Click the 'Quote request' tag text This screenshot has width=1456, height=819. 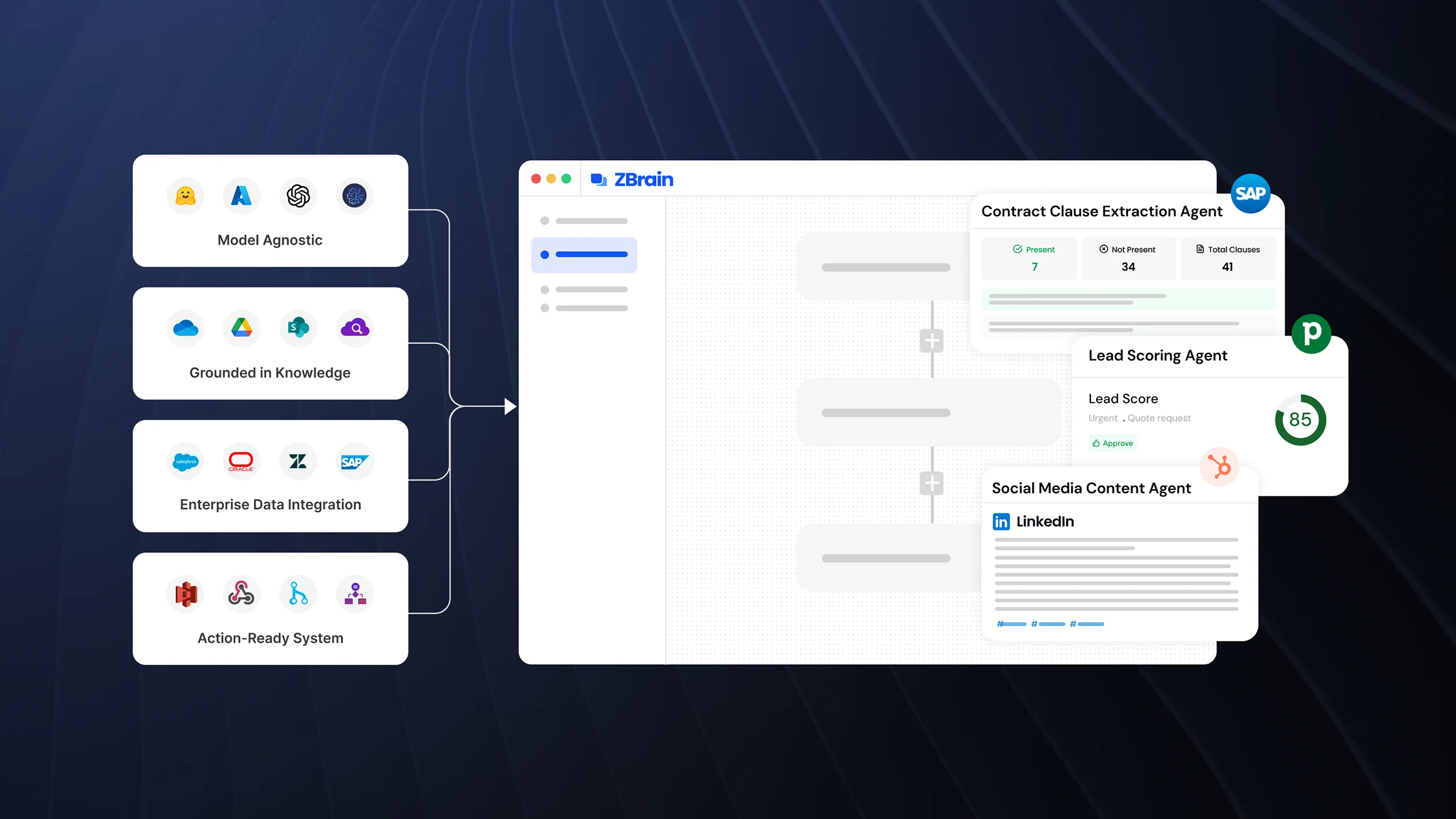coord(1159,418)
